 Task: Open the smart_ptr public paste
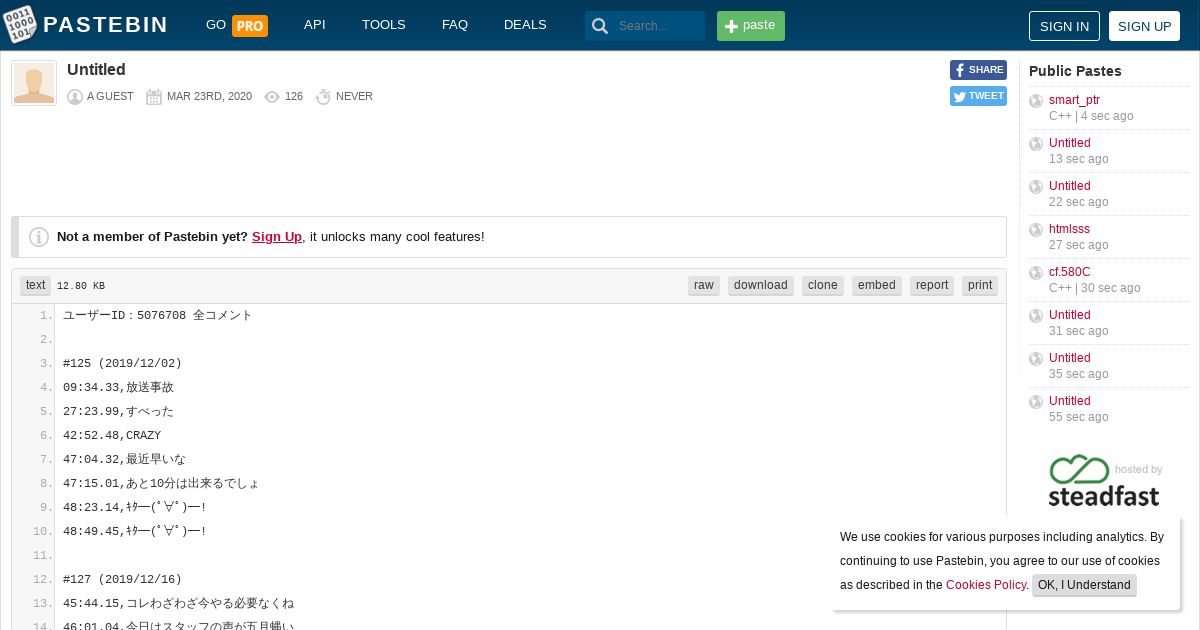click(x=1074, y=100)
